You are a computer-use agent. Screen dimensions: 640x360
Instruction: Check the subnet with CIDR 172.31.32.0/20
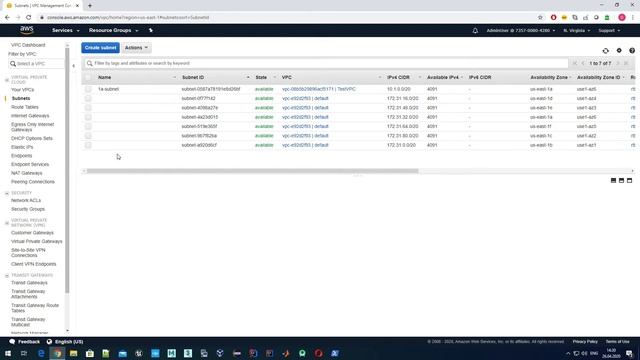[88, 117]
